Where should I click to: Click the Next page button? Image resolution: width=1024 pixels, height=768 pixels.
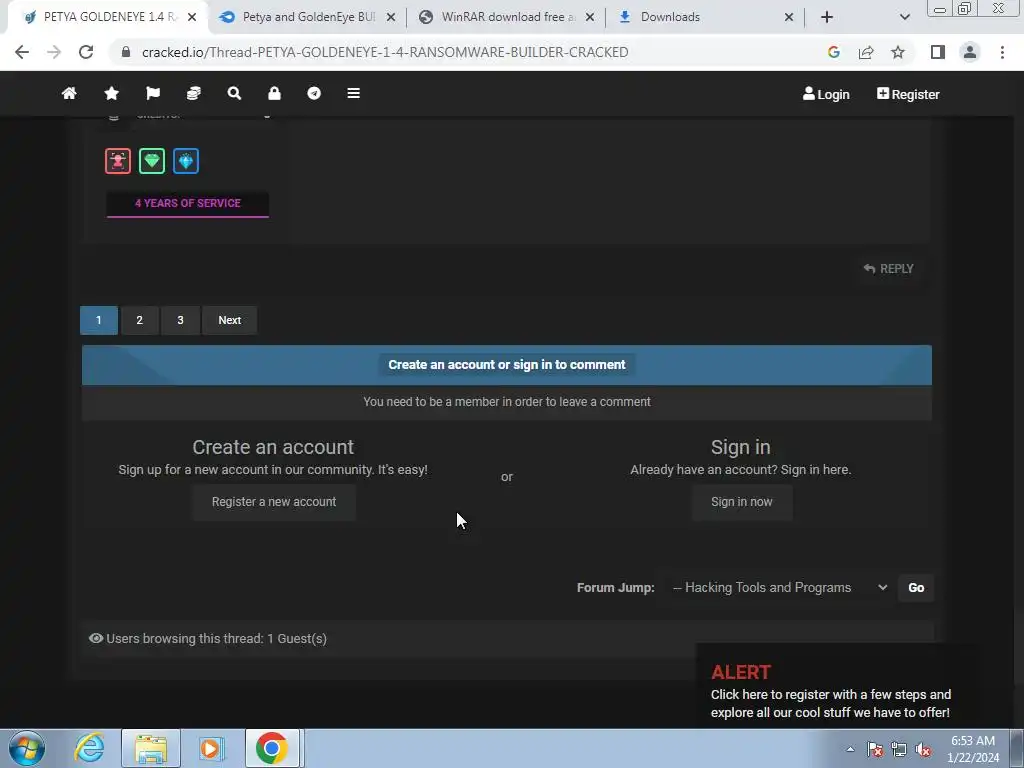(x=229, y=320)
